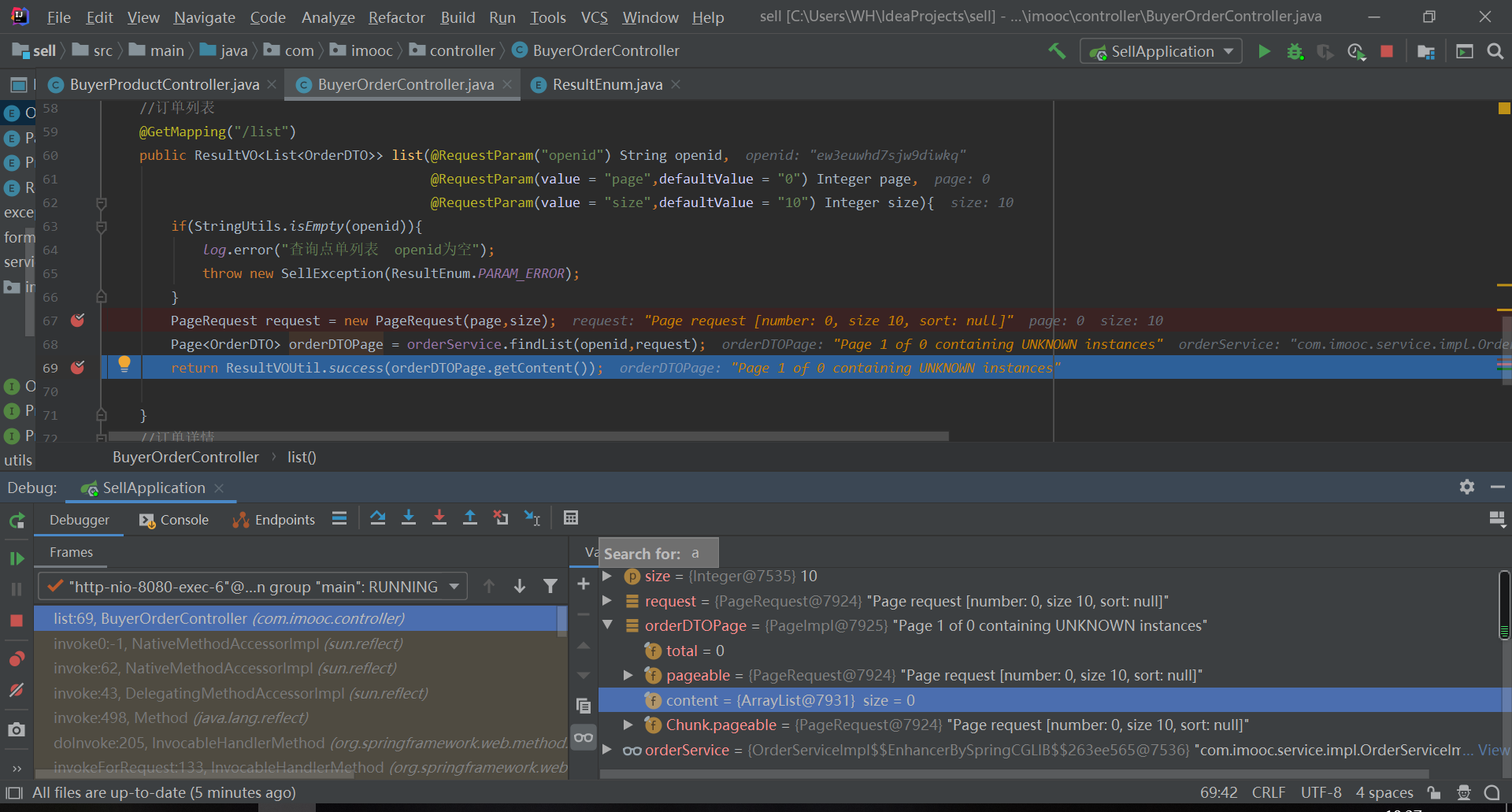Open thread selector http-nio-8080-exec-6 dropdown

click(253, 587)
